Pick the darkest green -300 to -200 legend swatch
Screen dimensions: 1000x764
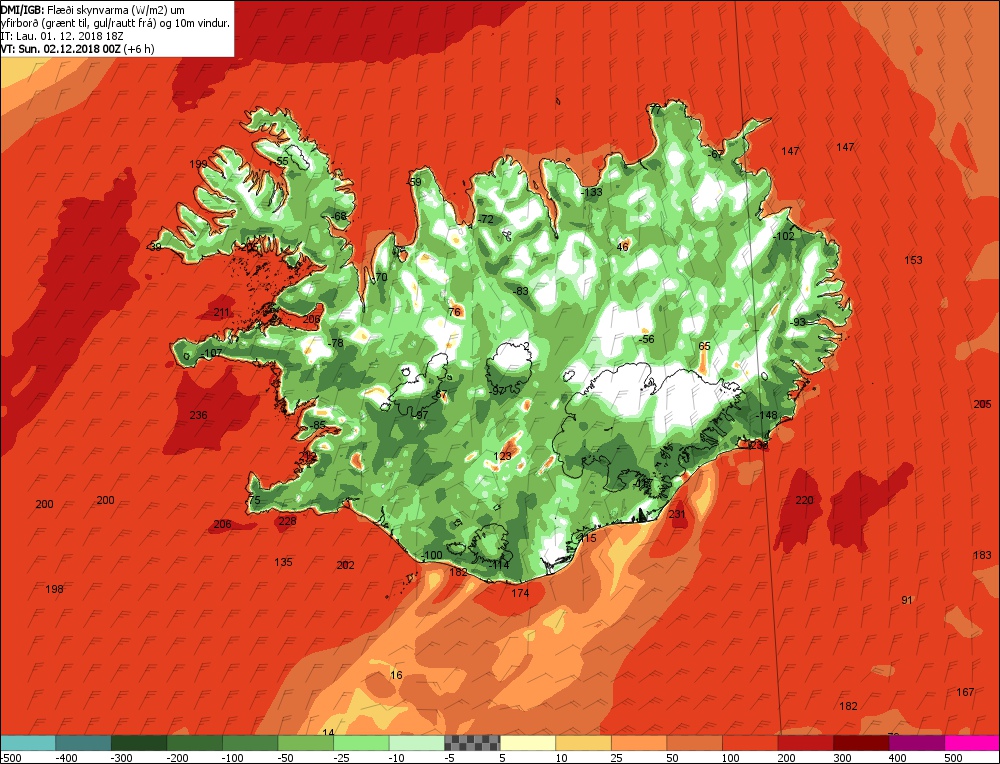coord(139,743)
